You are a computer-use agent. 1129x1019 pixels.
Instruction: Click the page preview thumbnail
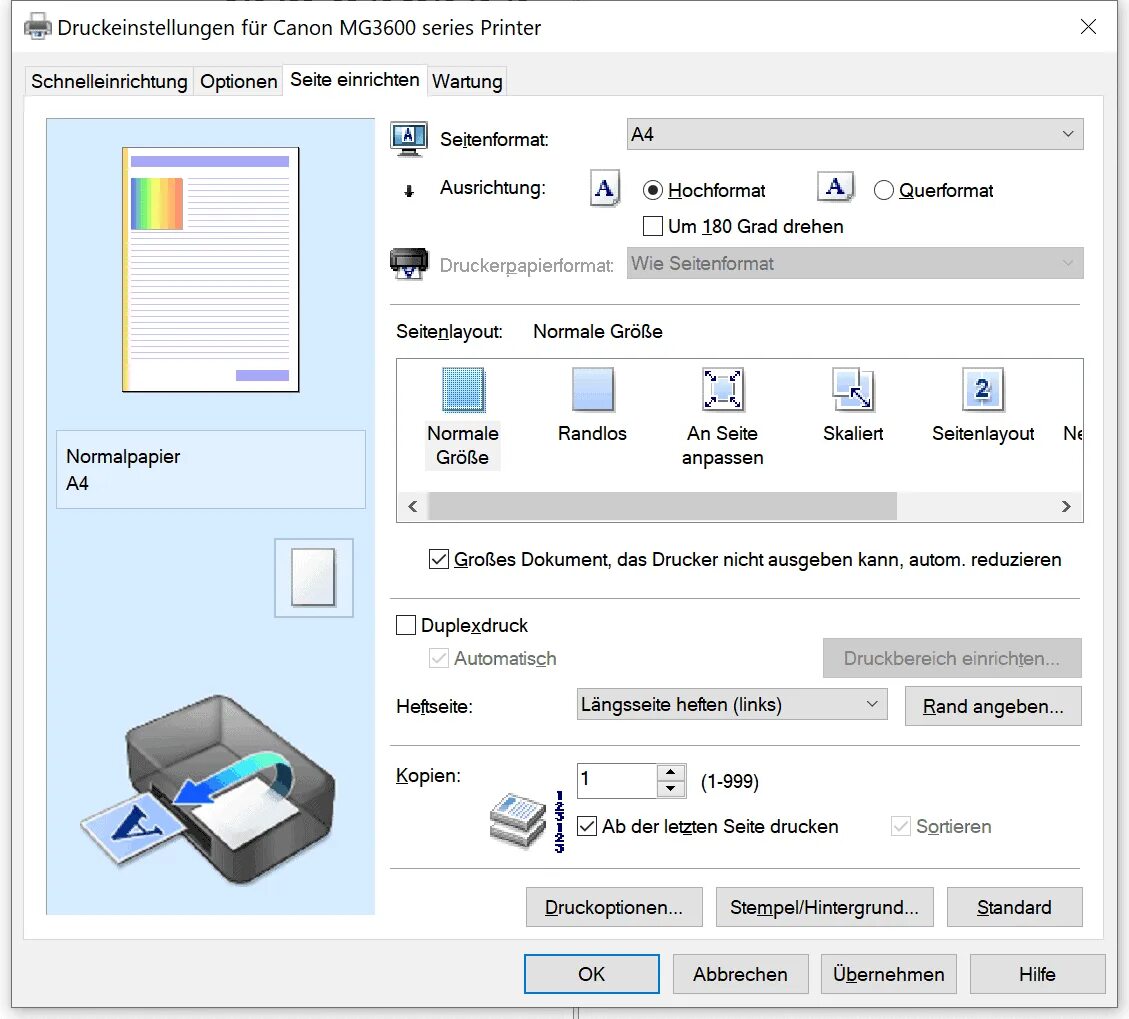[x=210, y=269]
